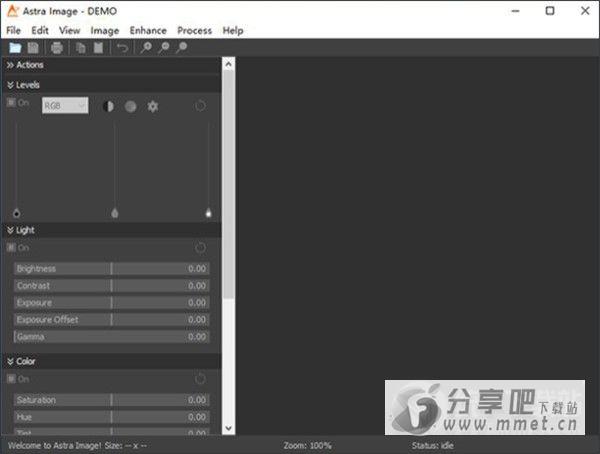The width and height of the screenshot is (600, 454).
Task: Click the white point handle in Levels
Action: [209, 213]
